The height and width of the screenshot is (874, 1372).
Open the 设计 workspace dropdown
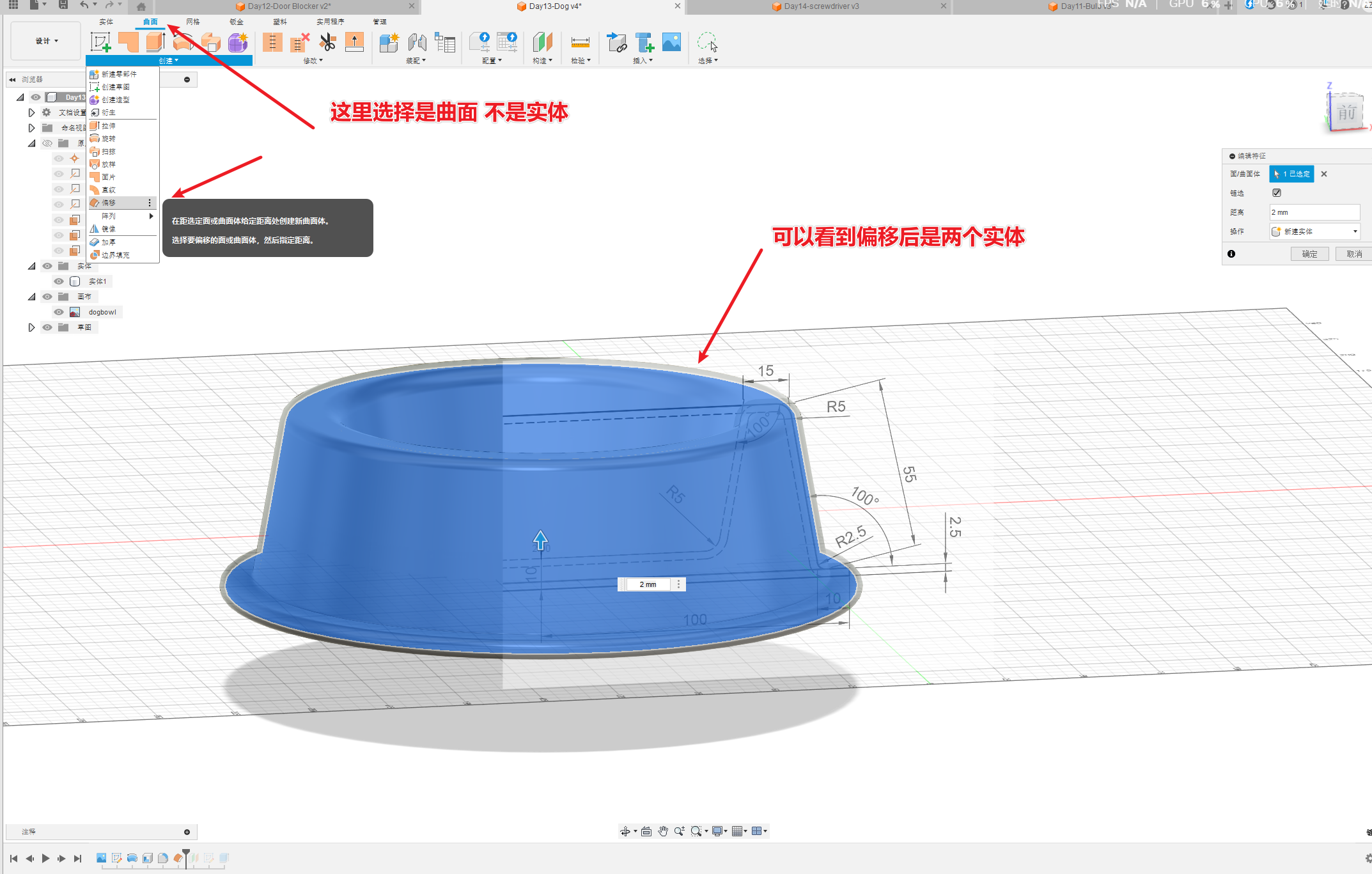point(46,41)
